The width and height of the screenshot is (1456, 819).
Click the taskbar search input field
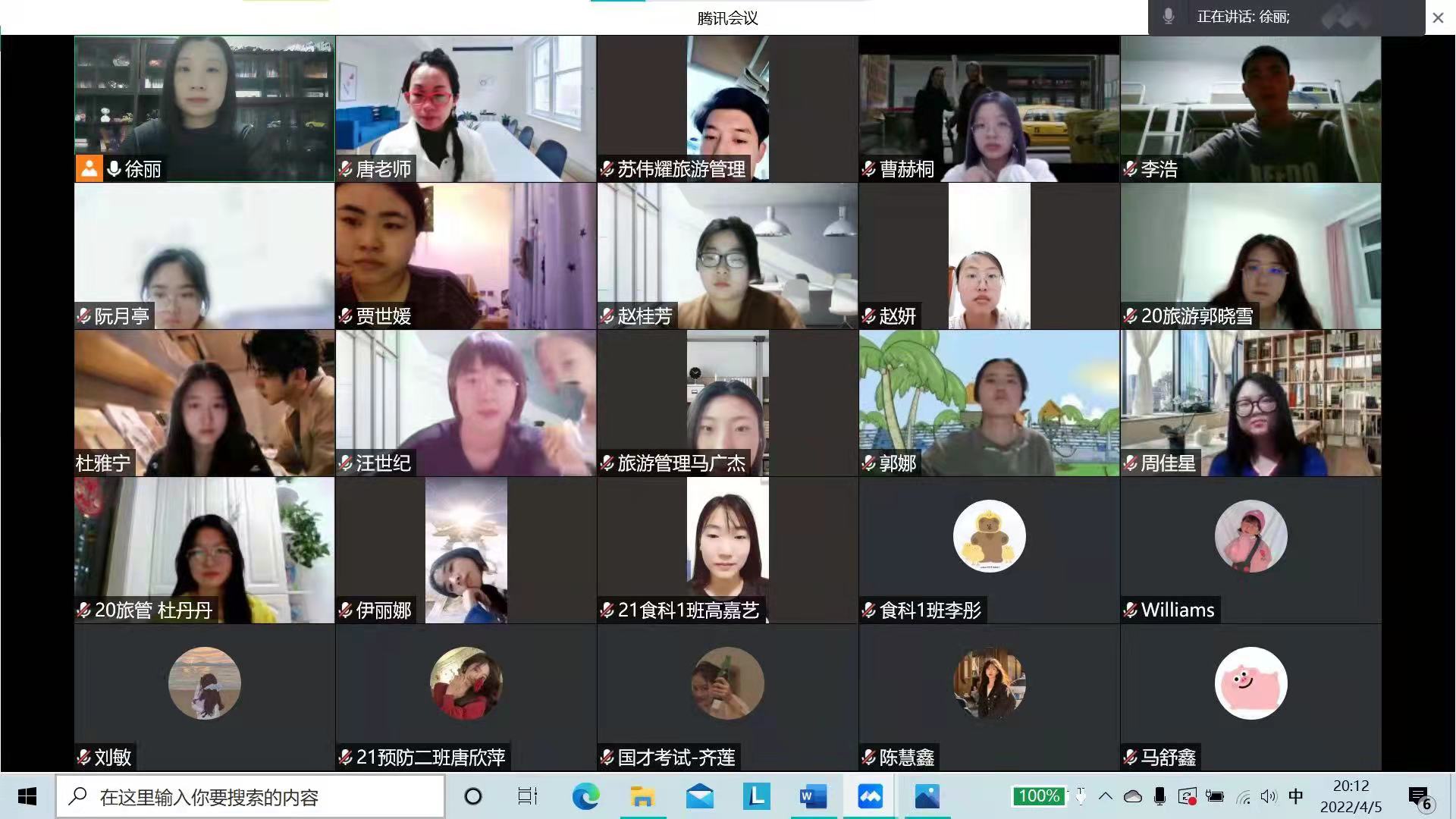(251, 796)
